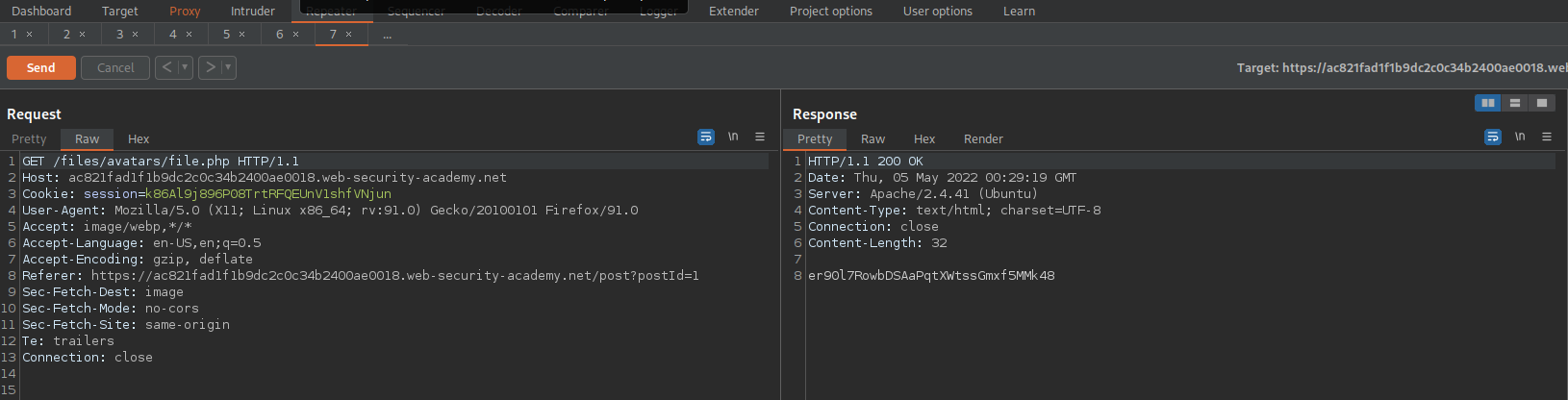Image resolution: width=1568 pixels, height=400 pixels.
Task: Select the combined tabbed layout icon
Action: pyautogui.click(x=1542, y=103)
